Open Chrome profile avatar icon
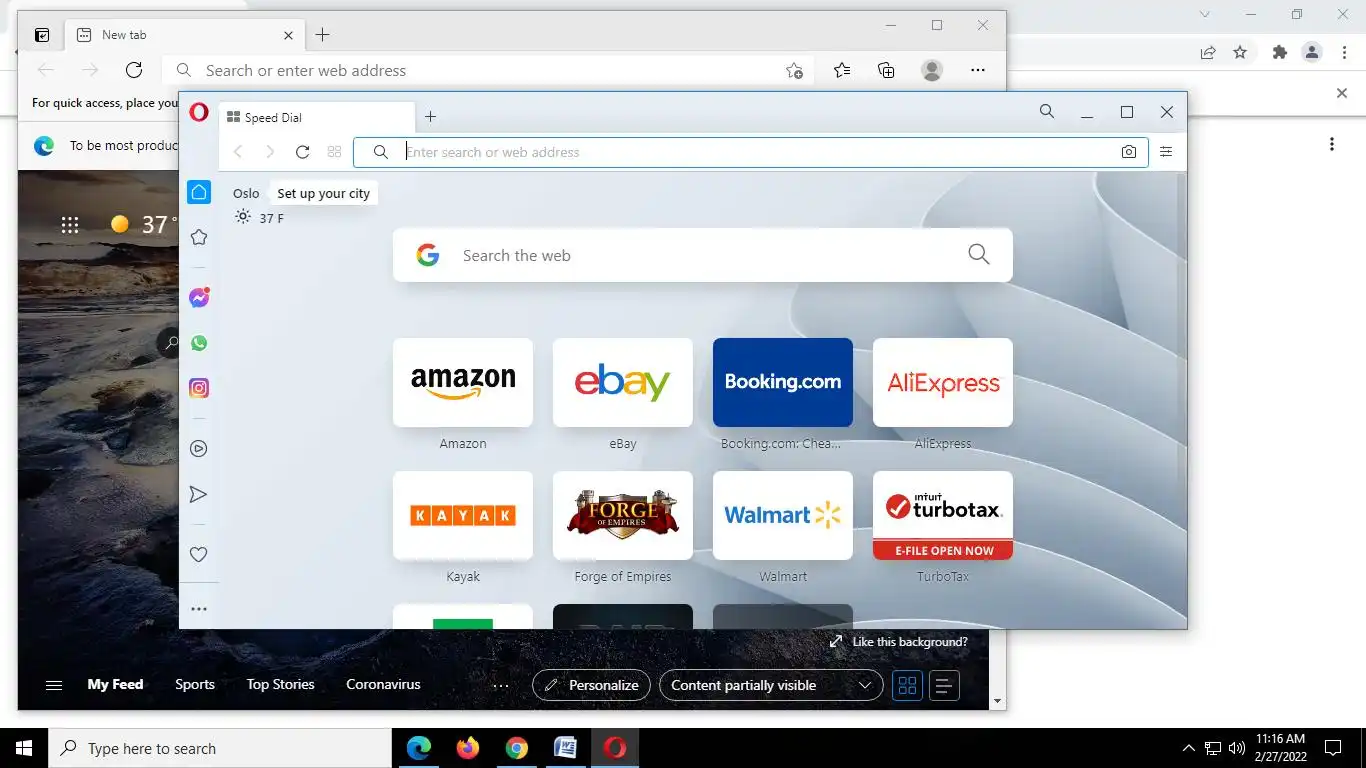Image resolution: width=1366 pixels, height=768 pixels. (1312, 52)
